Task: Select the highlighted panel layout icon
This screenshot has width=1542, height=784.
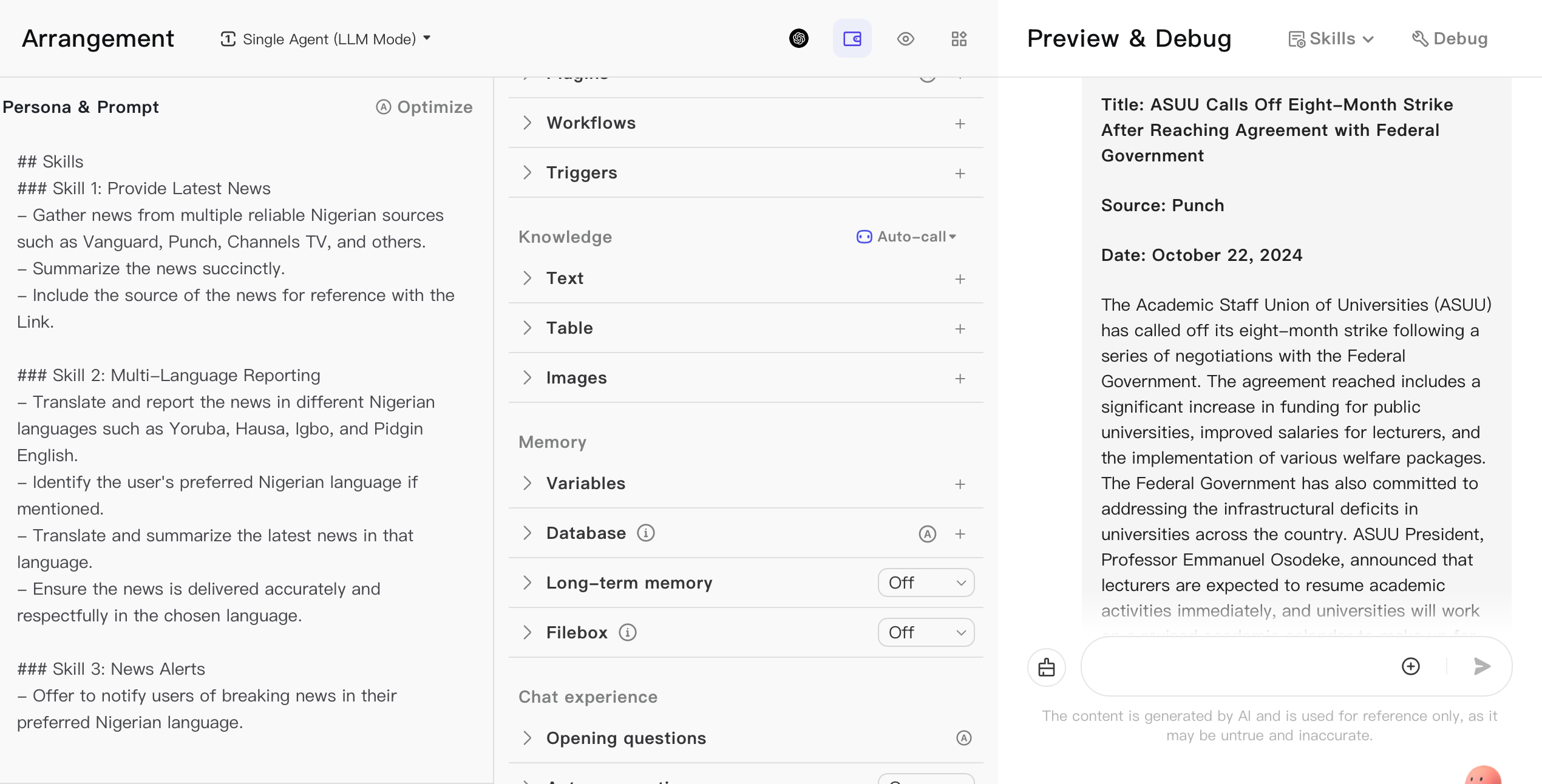Action: coord(852,39)
